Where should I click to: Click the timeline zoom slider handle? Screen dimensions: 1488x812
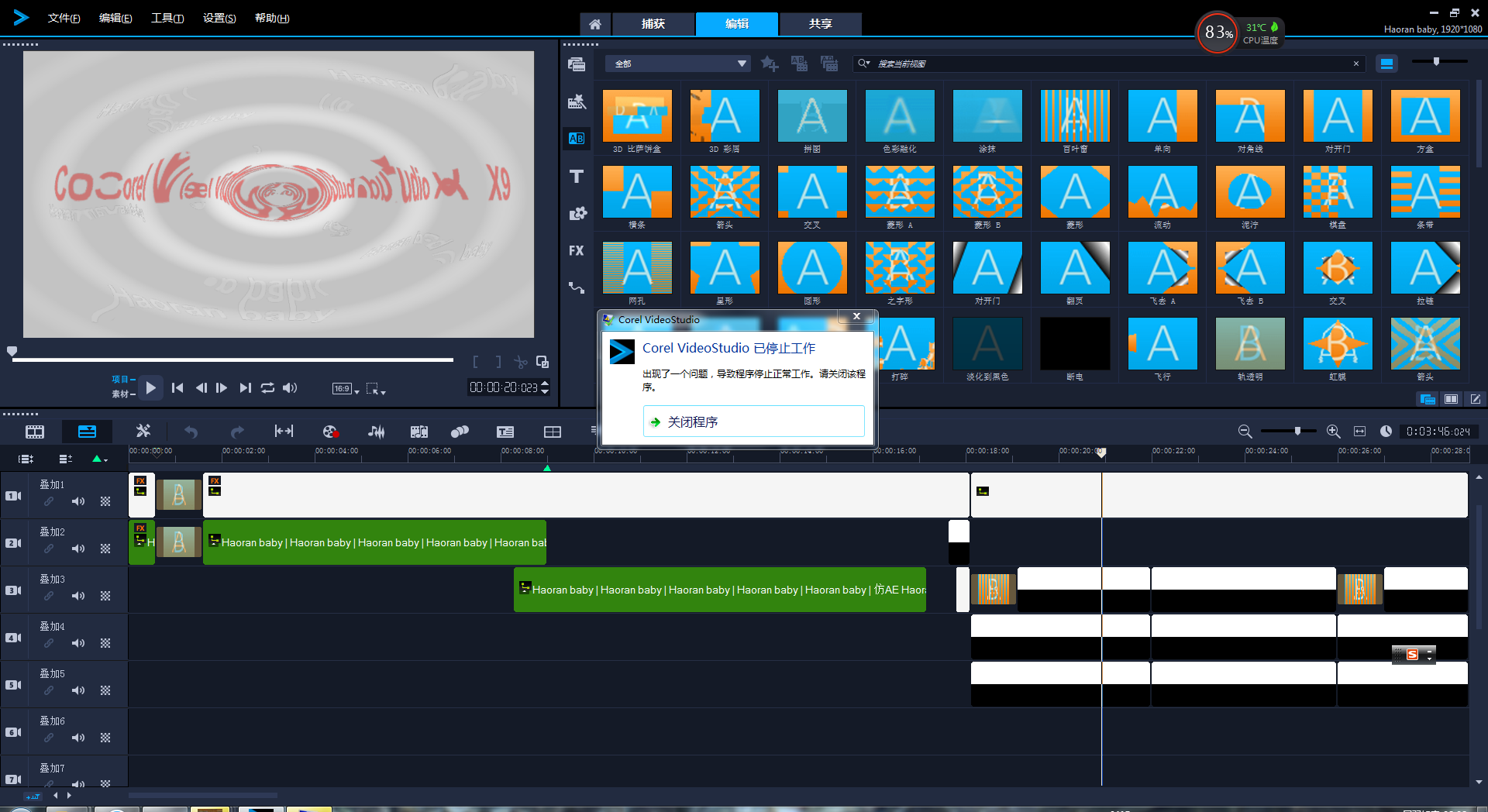(1297, 431)
